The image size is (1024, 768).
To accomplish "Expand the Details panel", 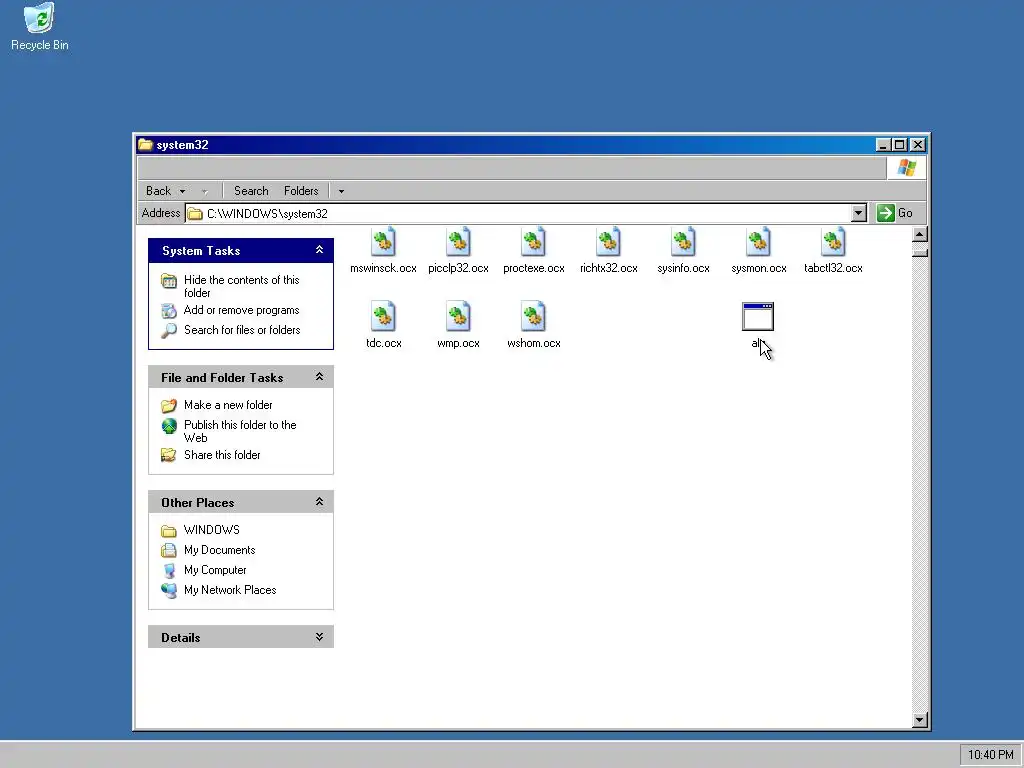I will (319, 637).
